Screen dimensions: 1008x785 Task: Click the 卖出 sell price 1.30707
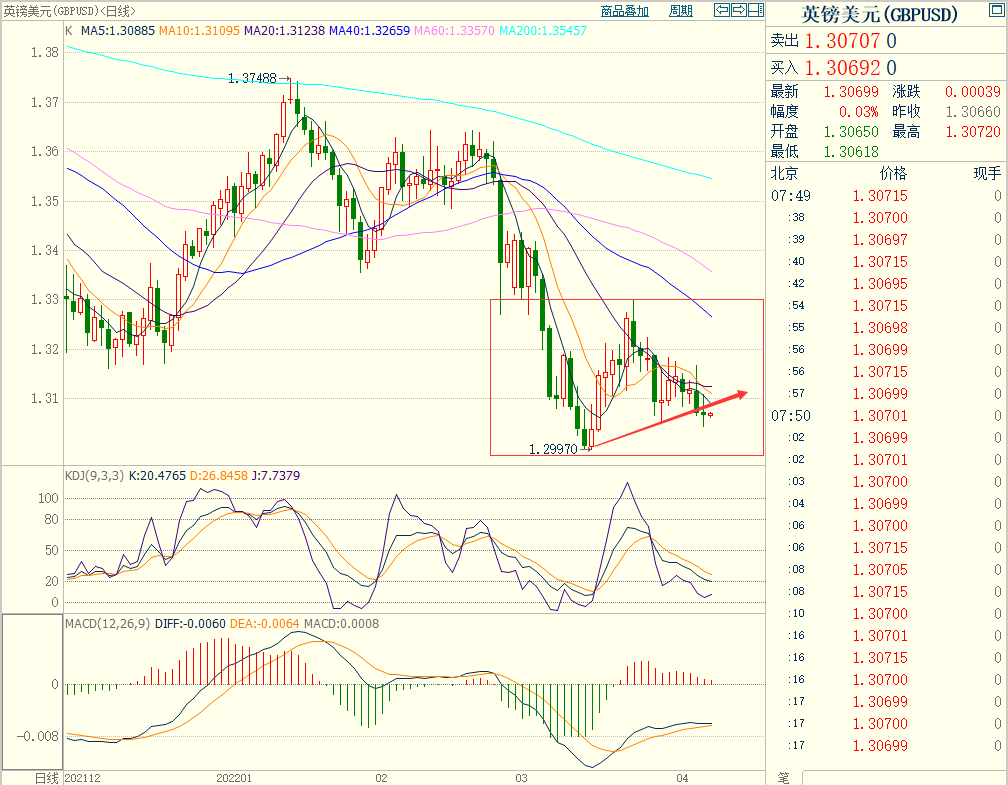point(843,42)
